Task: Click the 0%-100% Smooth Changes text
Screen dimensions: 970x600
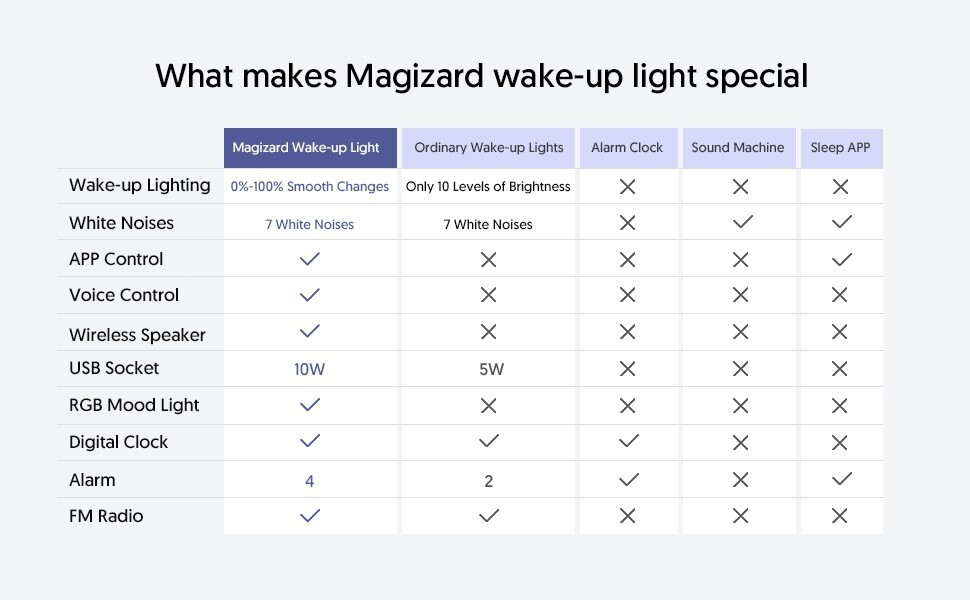Action: click(x=309, y=186)
